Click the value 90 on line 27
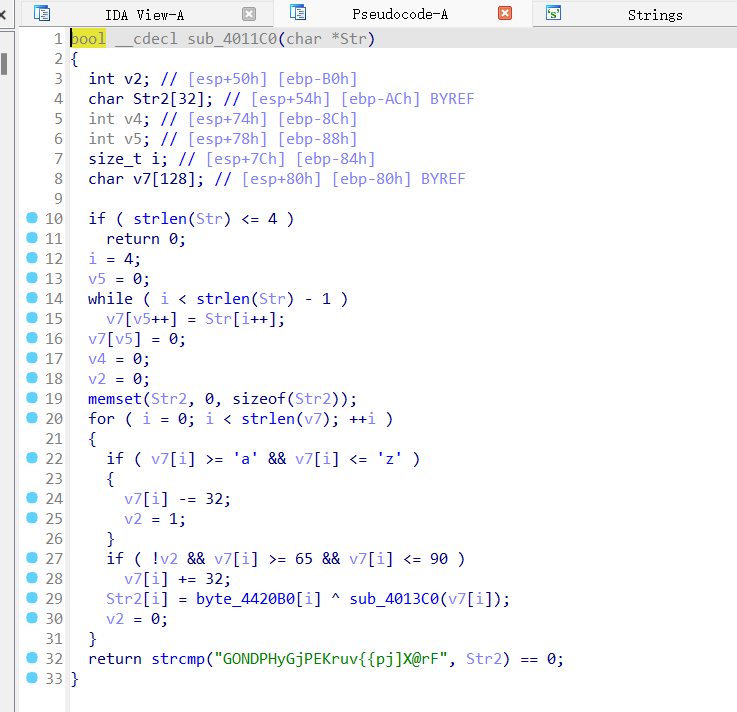This screenshot has height=712, width=737. (x=439, y=559)
